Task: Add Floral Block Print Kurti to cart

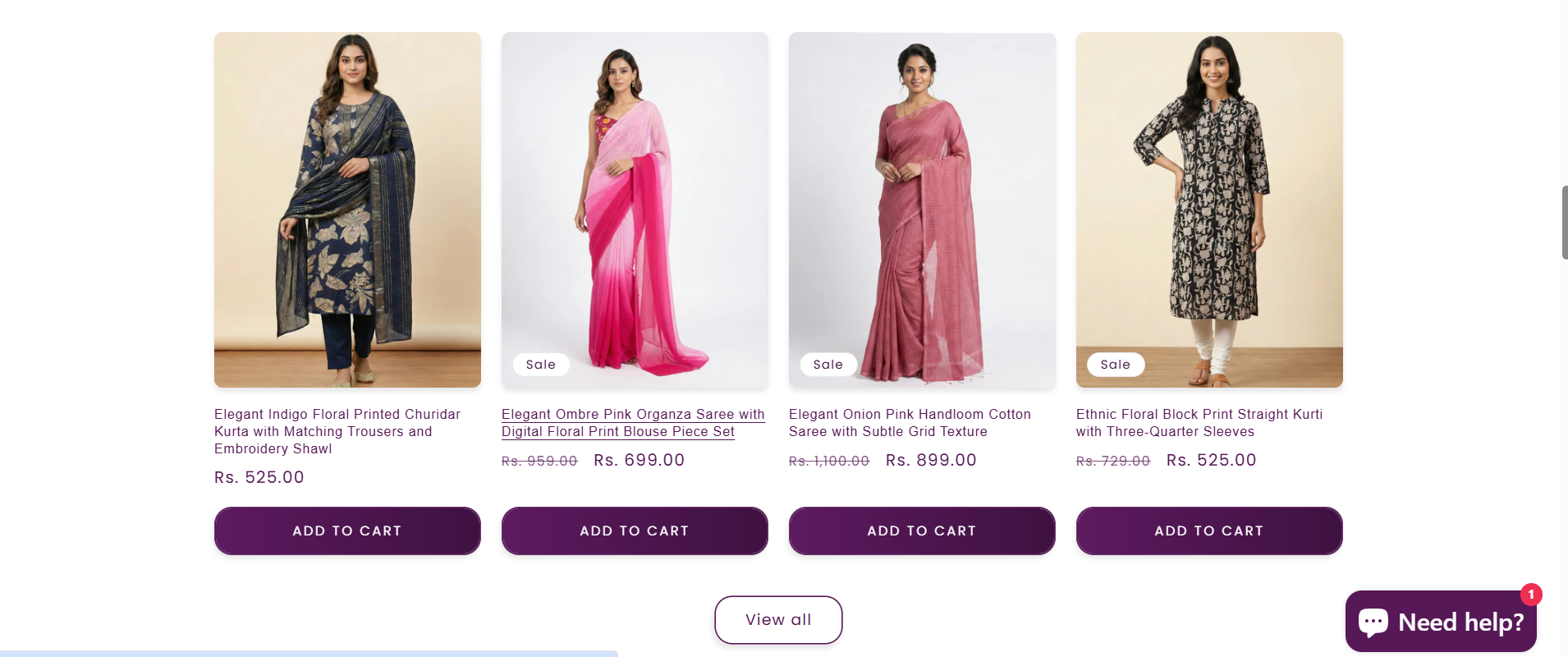Action: coord(1209,531)
